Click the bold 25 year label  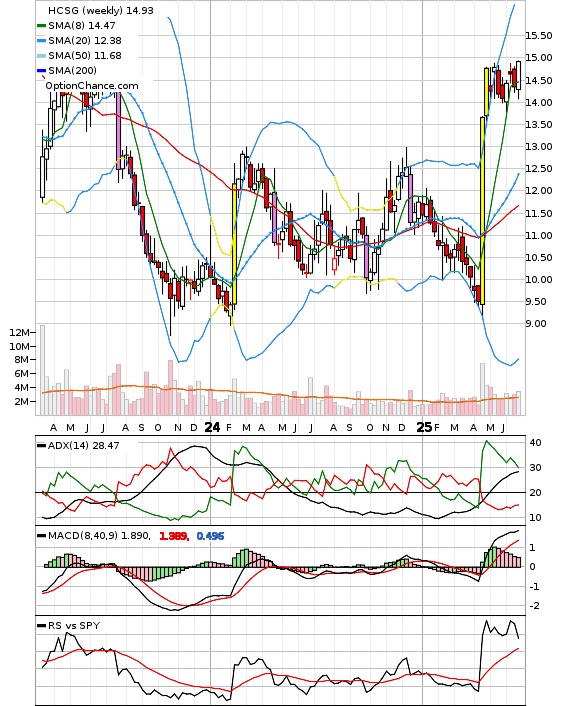[x=424, y=427]
